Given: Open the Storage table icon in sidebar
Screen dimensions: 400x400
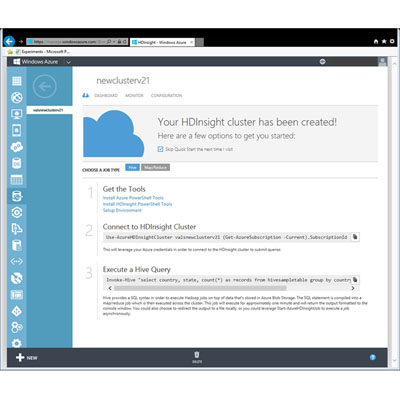Looking at the screenshot, I should [x=17, y=180].
